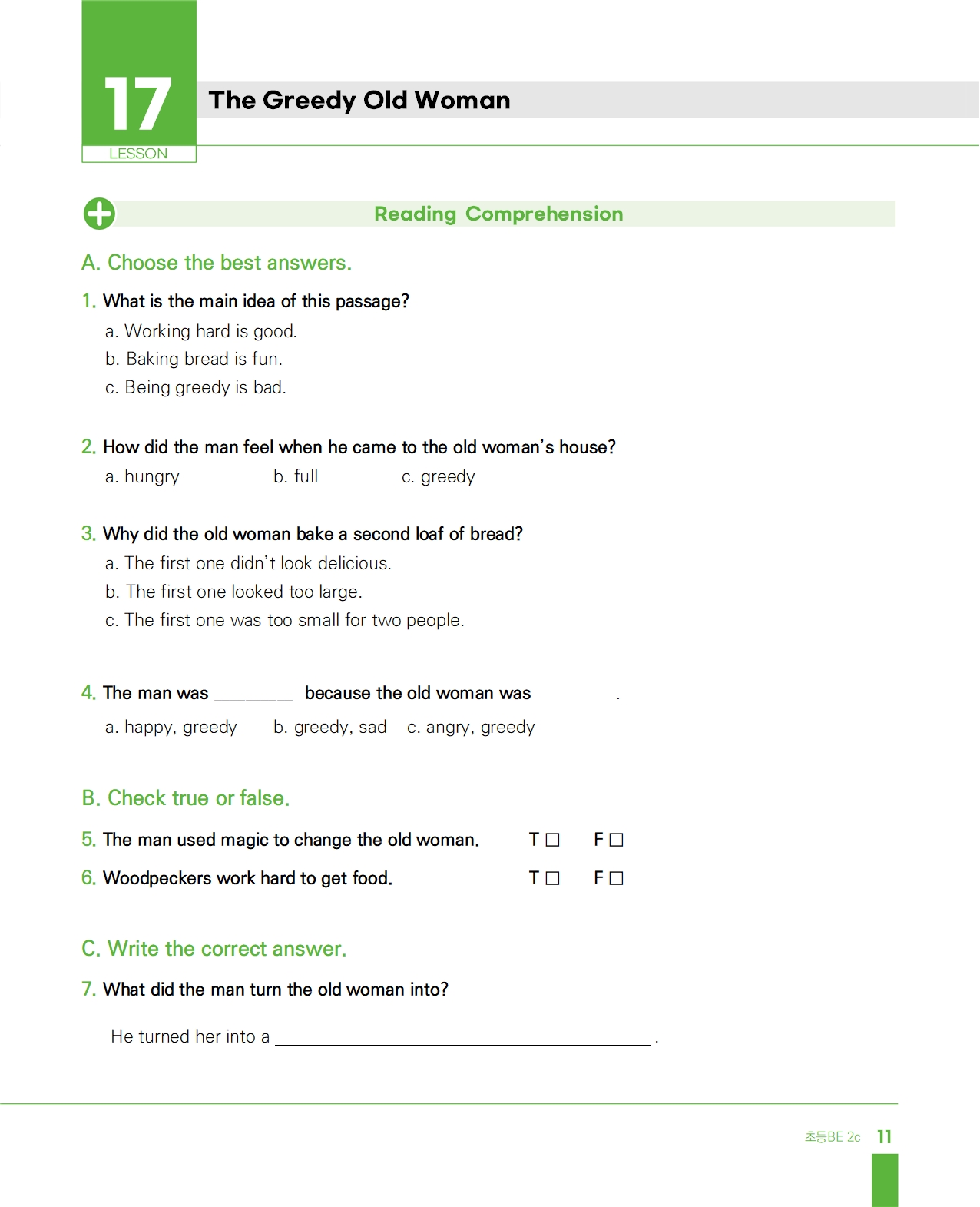Select 'c. angry, greedy' for question 4

[471, 728]
